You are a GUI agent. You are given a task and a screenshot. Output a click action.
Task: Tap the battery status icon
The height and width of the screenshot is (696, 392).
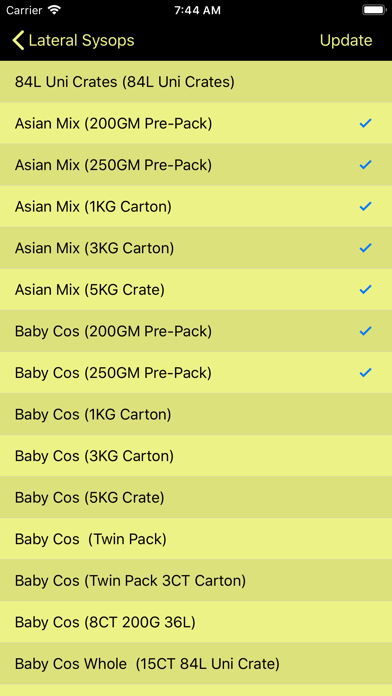(x=373, y=10)
